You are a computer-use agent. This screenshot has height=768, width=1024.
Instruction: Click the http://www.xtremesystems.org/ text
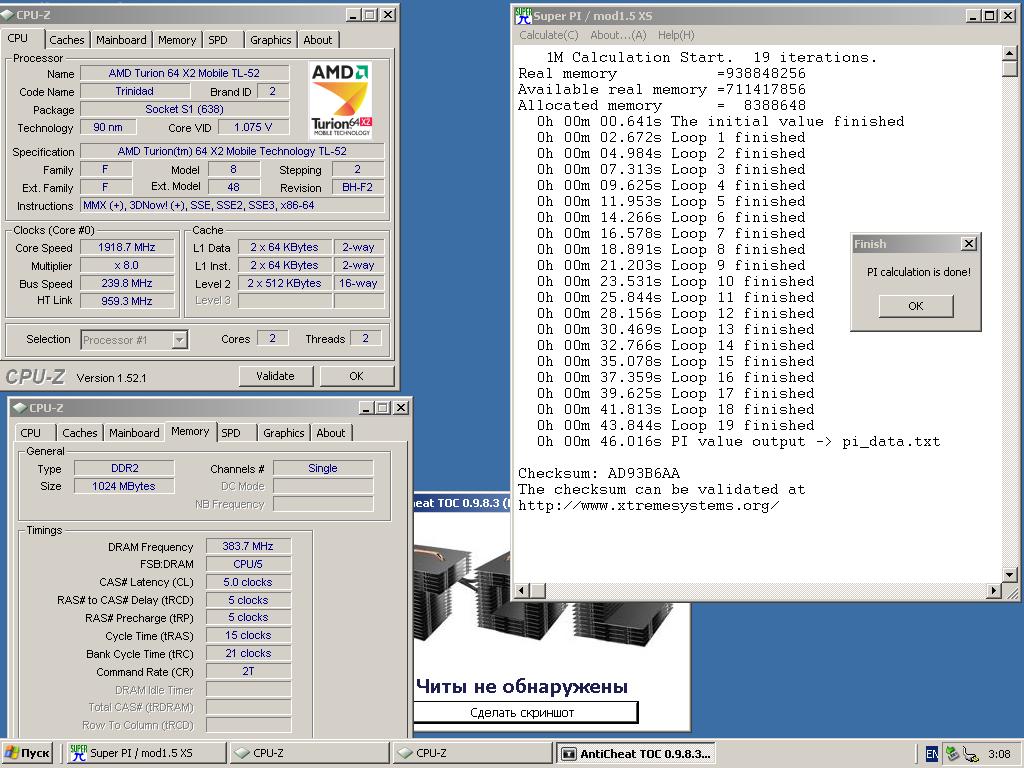648,505
